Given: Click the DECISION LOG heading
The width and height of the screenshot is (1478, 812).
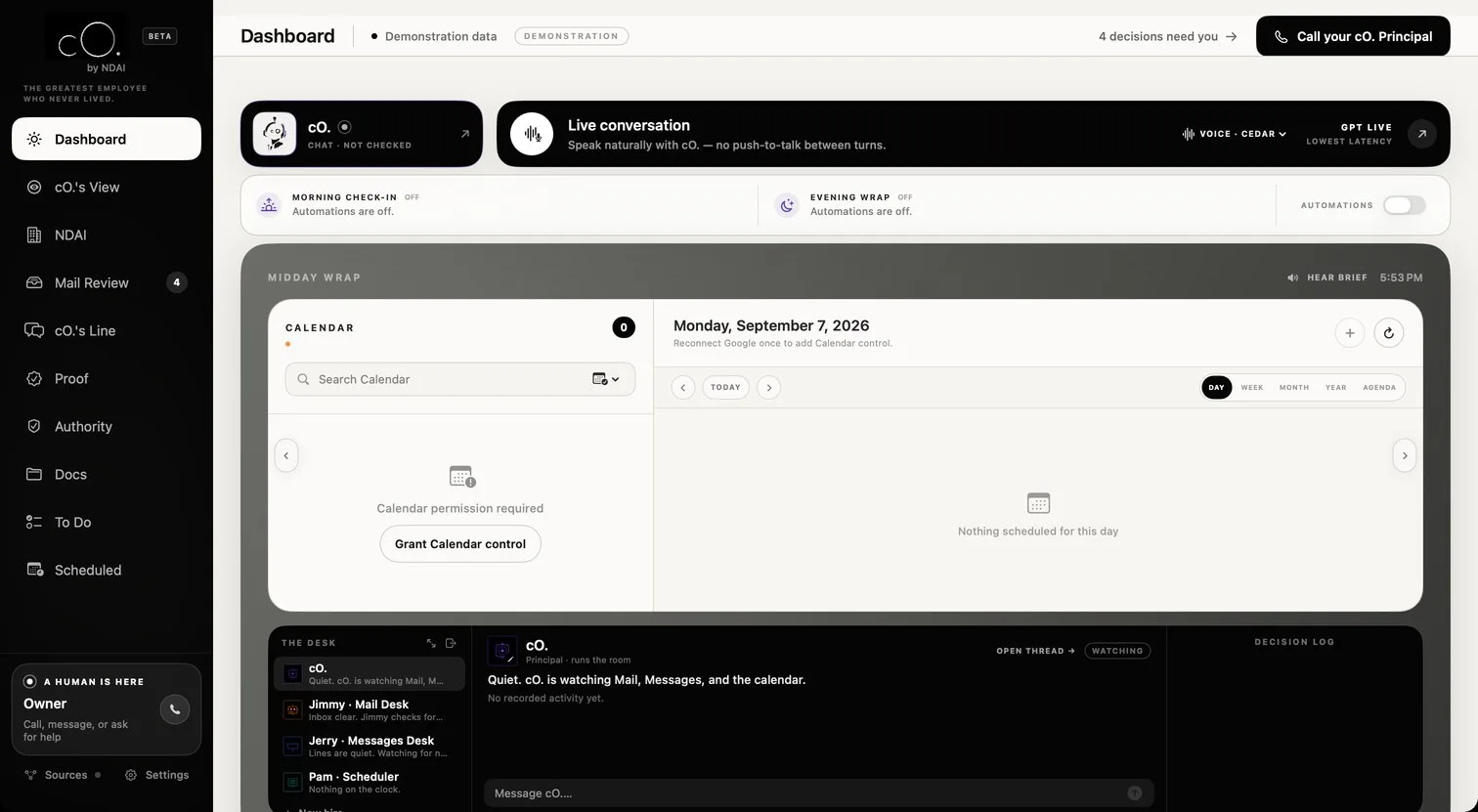Looking at the screenshot, I should (1294, 642).
